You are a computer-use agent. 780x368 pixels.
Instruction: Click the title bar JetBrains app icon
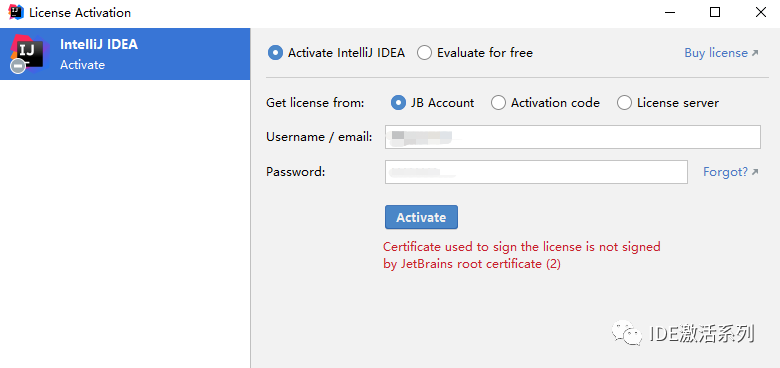[16, 12]
